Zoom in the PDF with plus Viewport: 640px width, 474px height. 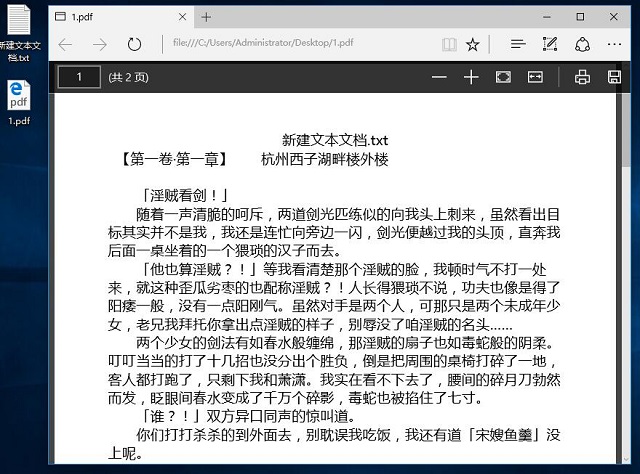[x=471, y=77]
